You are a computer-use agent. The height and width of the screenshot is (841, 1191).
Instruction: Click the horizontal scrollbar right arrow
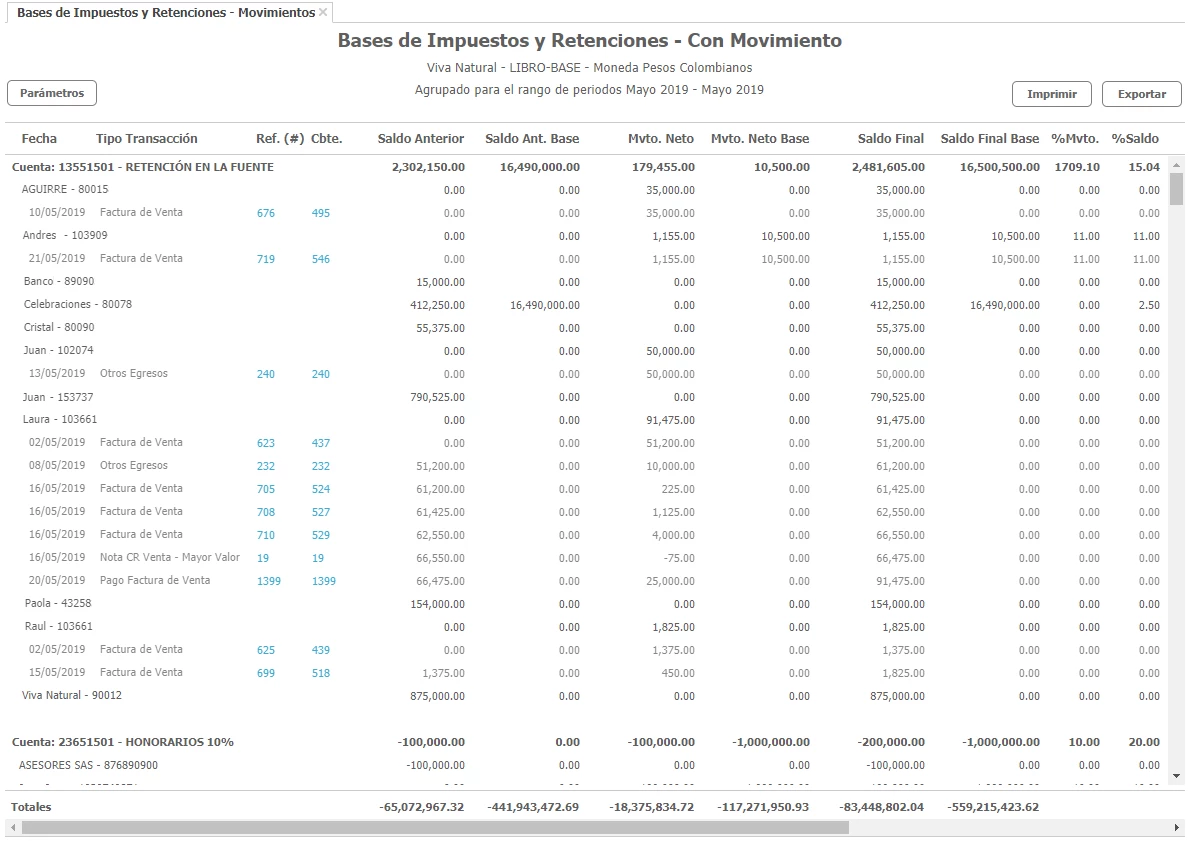1176,828
